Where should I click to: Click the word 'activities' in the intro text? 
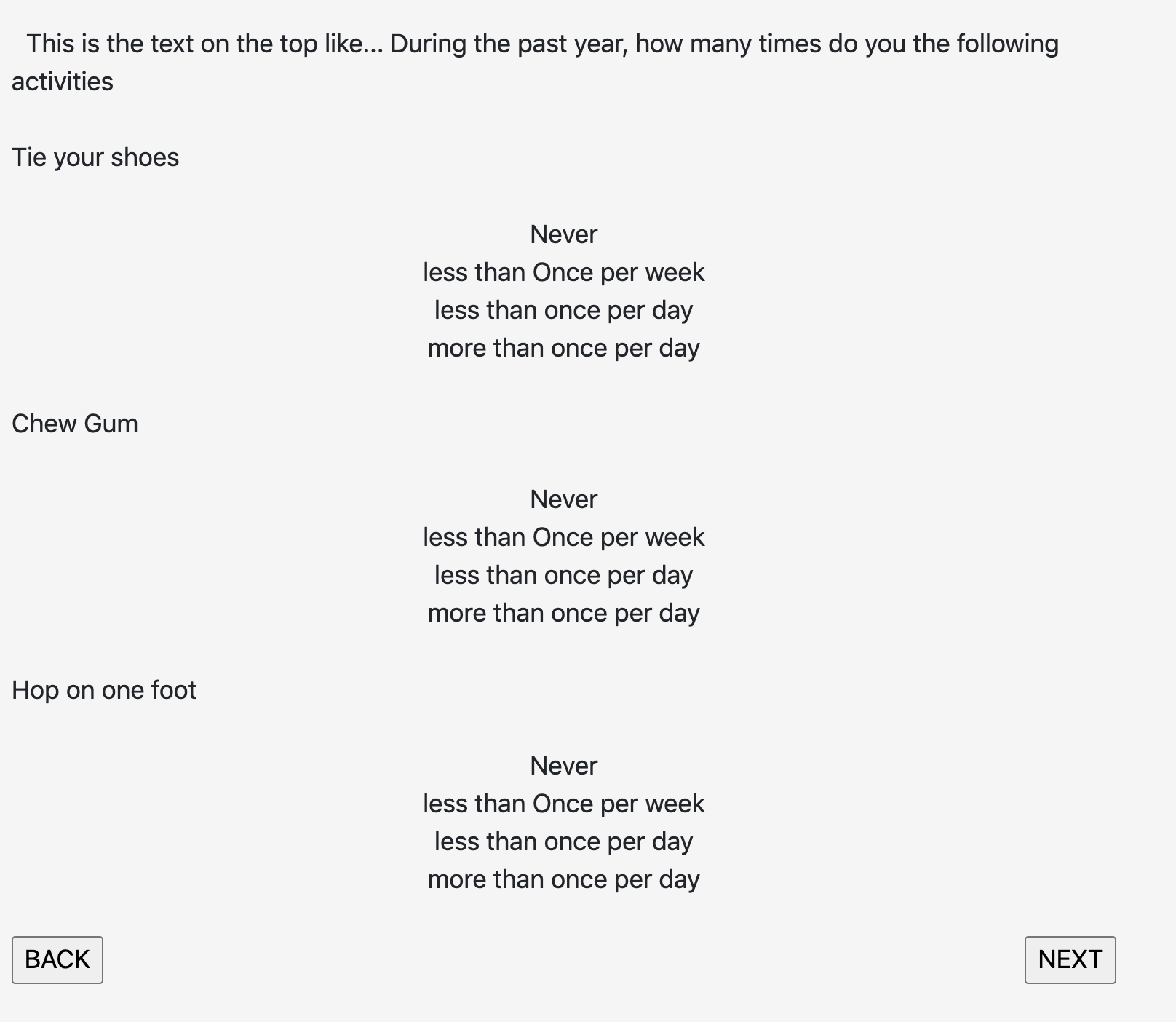pos(63,82)
